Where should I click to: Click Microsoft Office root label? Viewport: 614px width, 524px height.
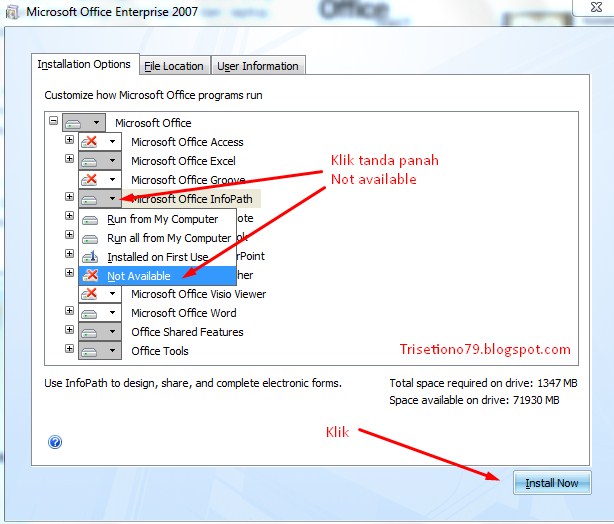click(153, 123)
